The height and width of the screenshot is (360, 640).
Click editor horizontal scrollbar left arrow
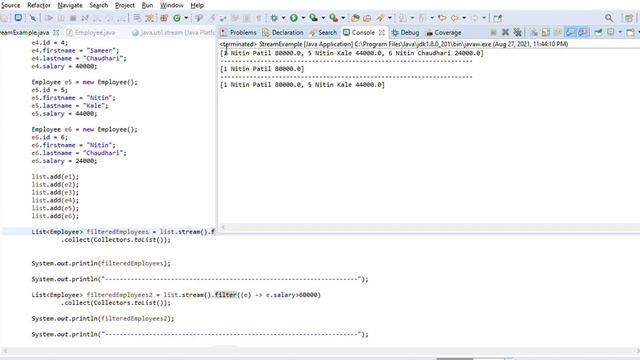5,351
